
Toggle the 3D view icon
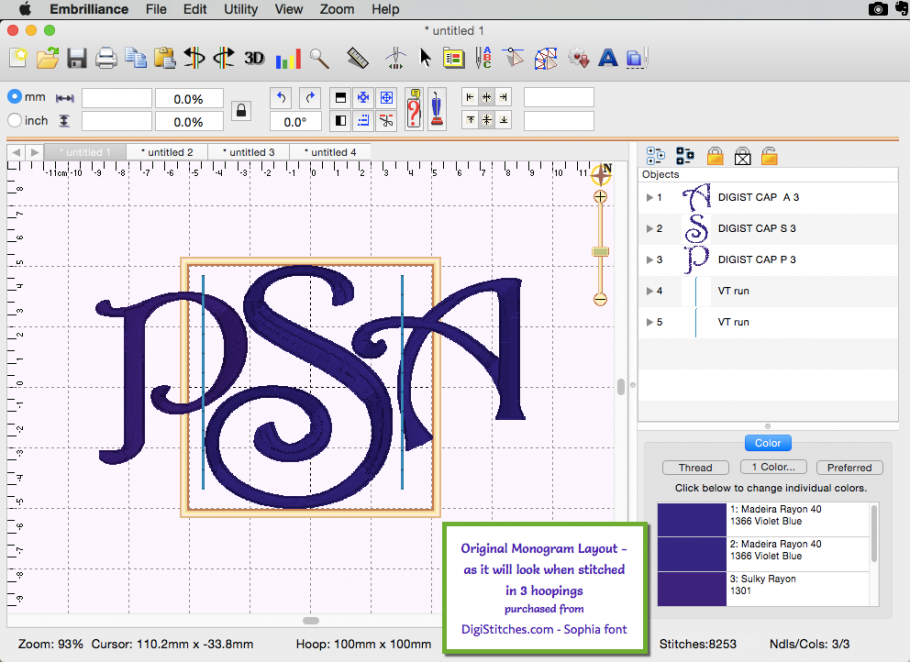click(255, 58)
